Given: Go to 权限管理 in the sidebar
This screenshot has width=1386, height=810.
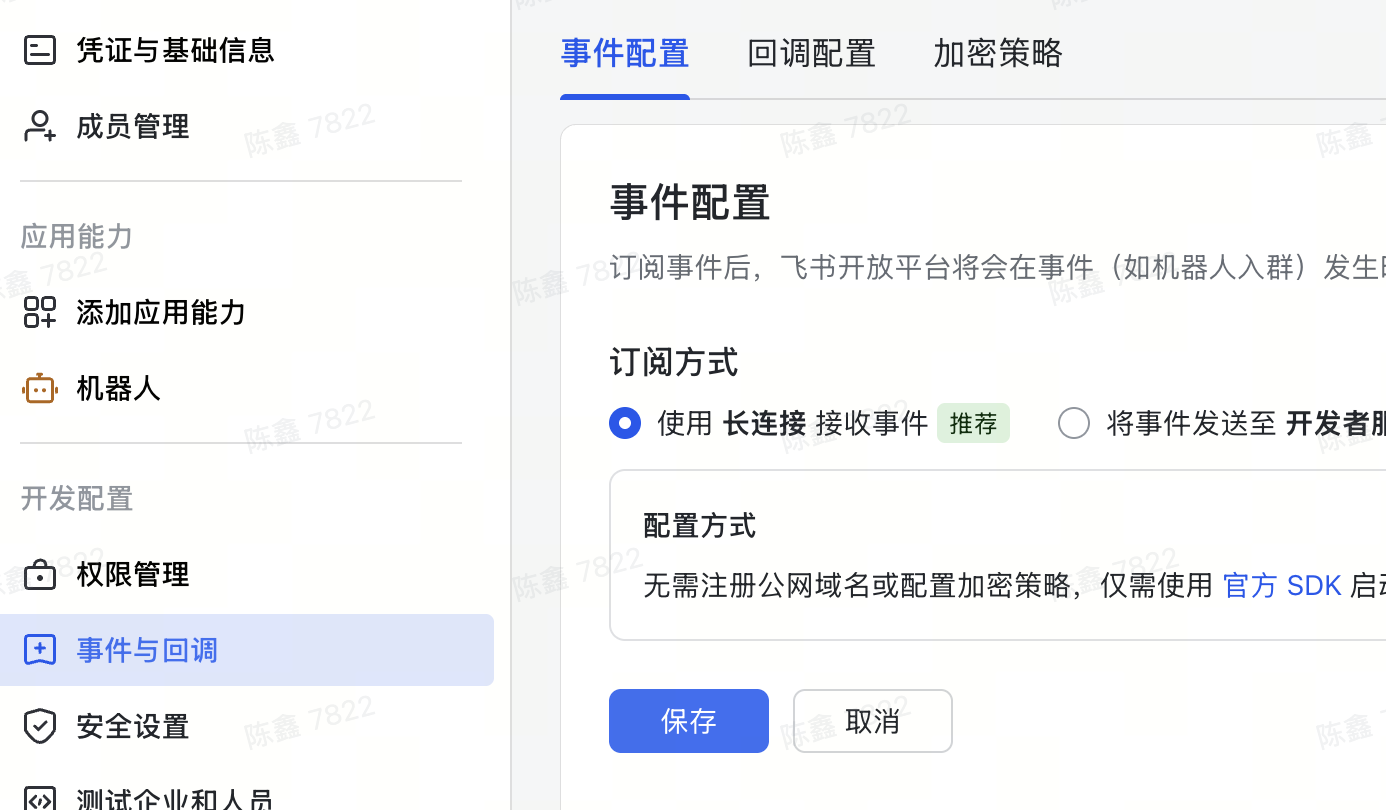Looking at the screenshot, I should pos(133,574).
